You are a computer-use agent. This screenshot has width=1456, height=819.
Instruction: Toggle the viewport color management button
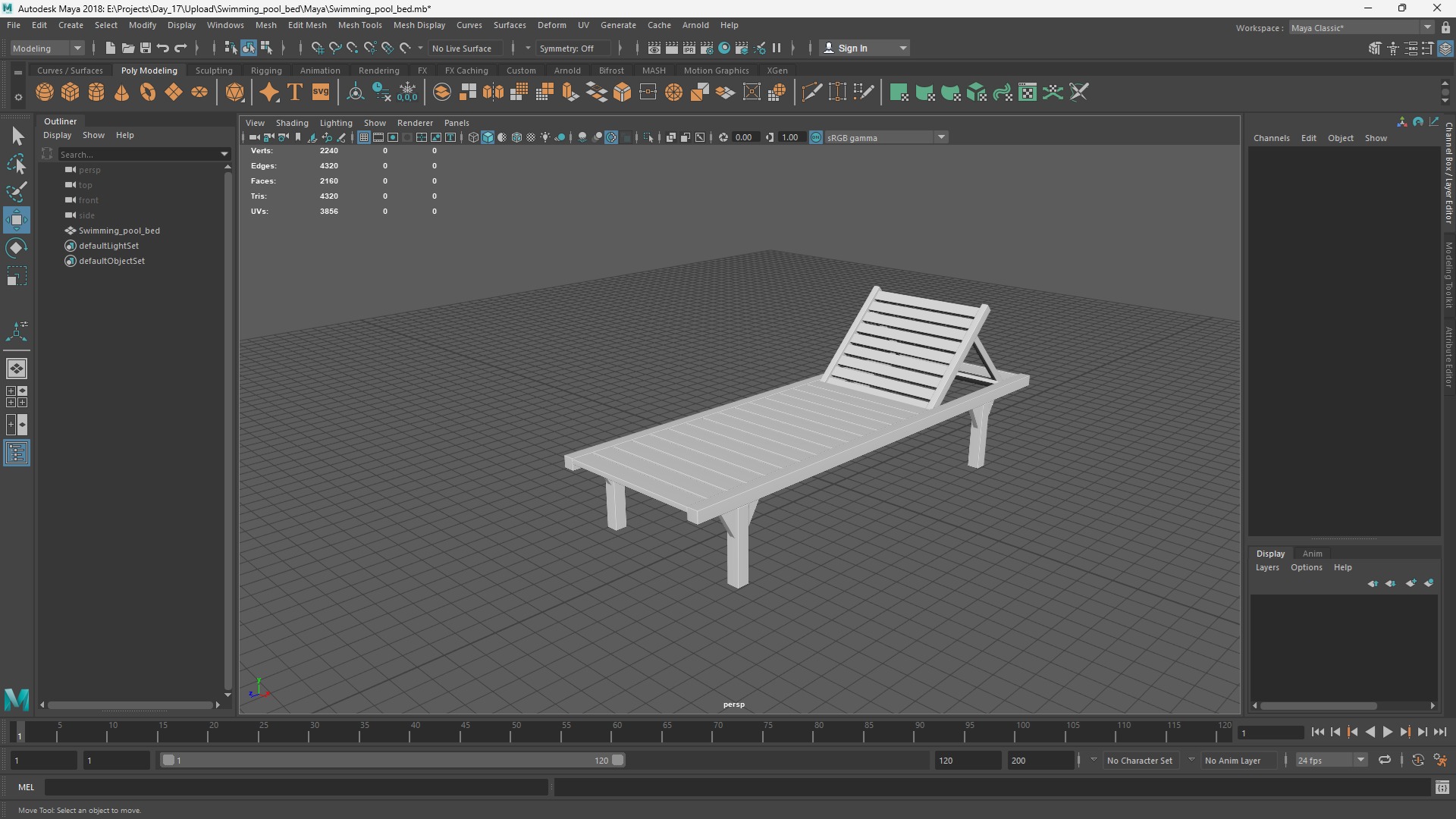click(816, 137)
